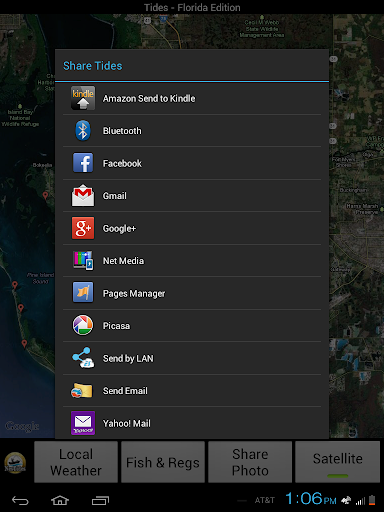Open the Gmail envelope icon
The image size is (384, 512).
tap(83, 195)
